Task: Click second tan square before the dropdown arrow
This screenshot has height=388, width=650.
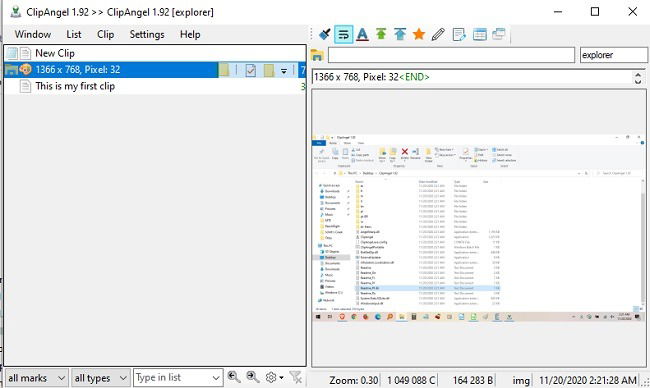Action: [269, 70]
